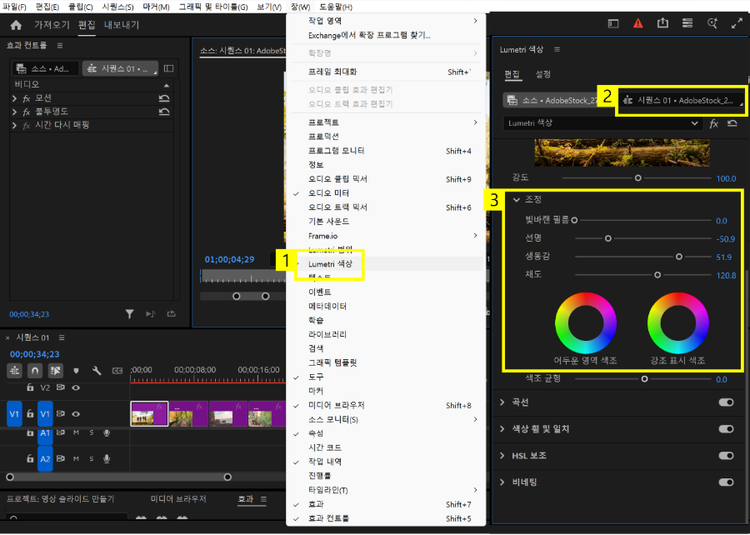This screenshot has width=750, height=535.
Task: Open the red warning alert icon
Action: 638,23
